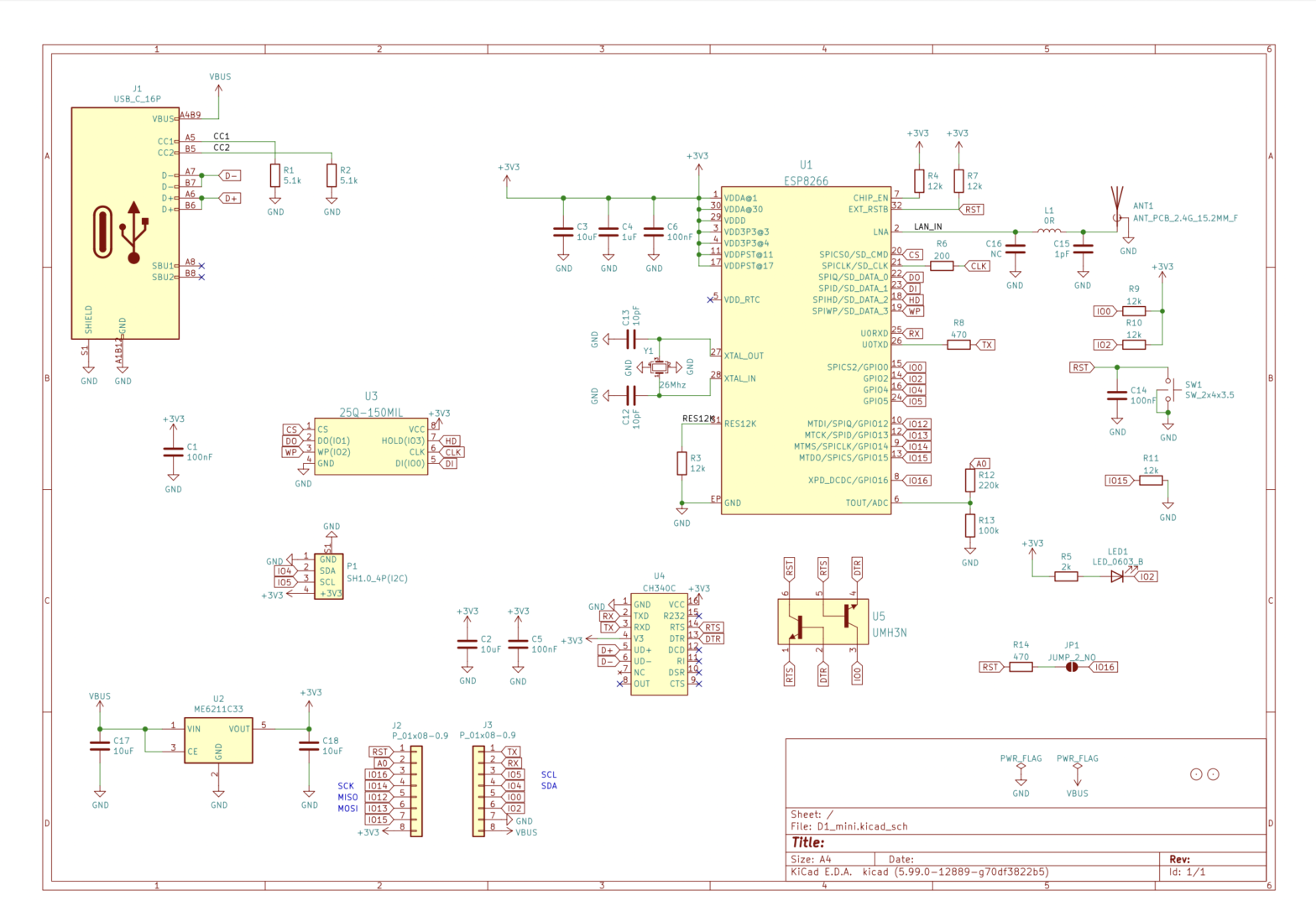Click the CLK label beside R6
This screenshot has width=1316, height=911.
click(x=978, y=266)
